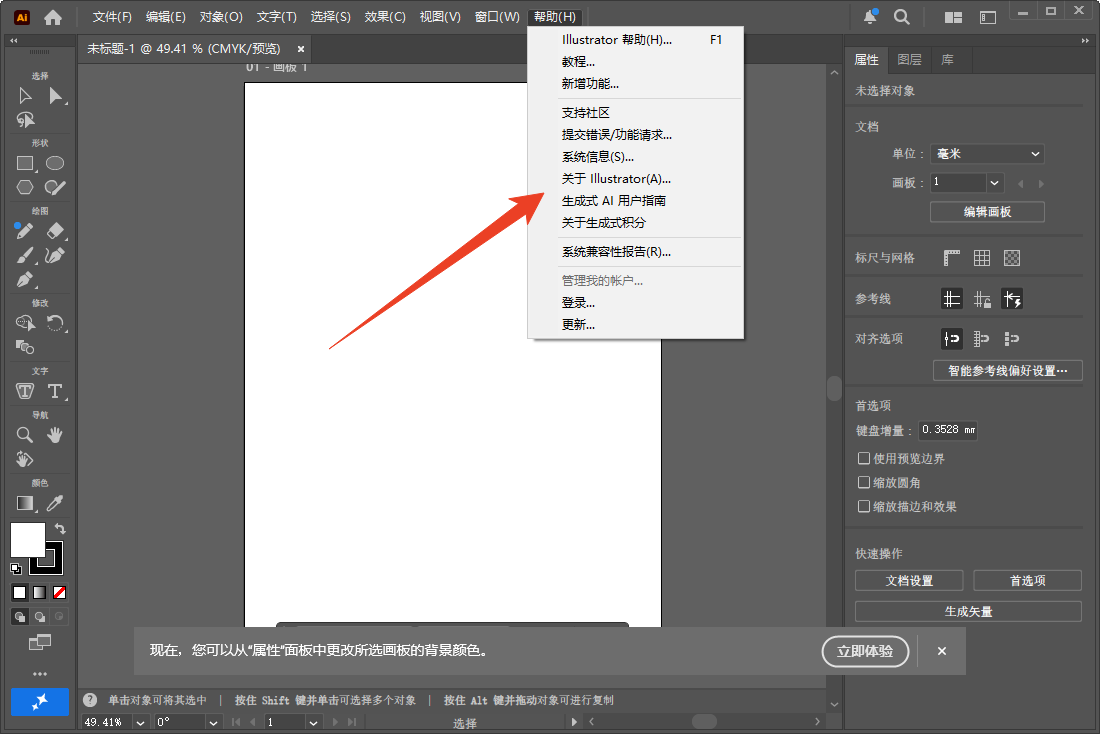
Task: Select the Type tool
Action: [x=54, y=390]
